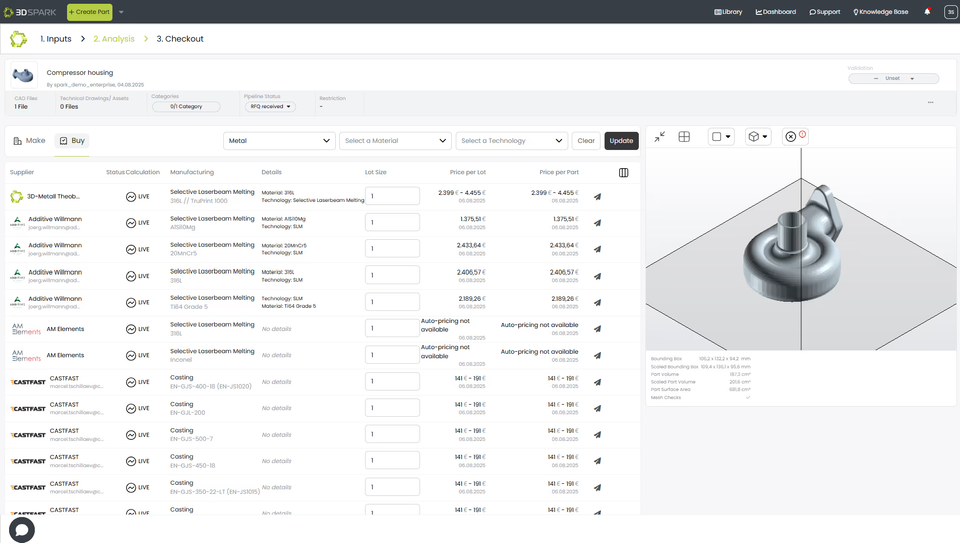
Task: Click the circled X icon in viewer toolbar
Action: click(x=790, y=137)
